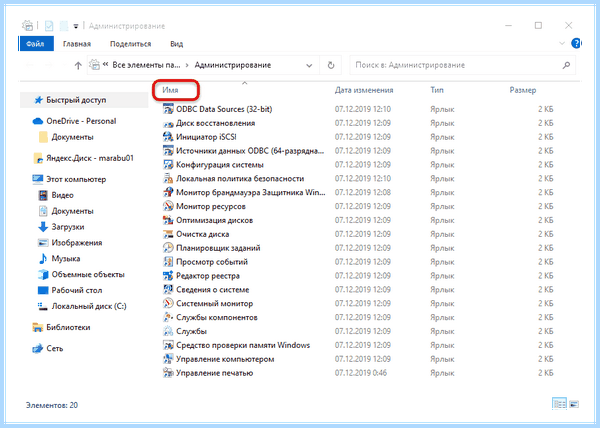The image size is (600, 428).
Task: Open Загрузки folder in sidebar
Action: coord(67,227)
